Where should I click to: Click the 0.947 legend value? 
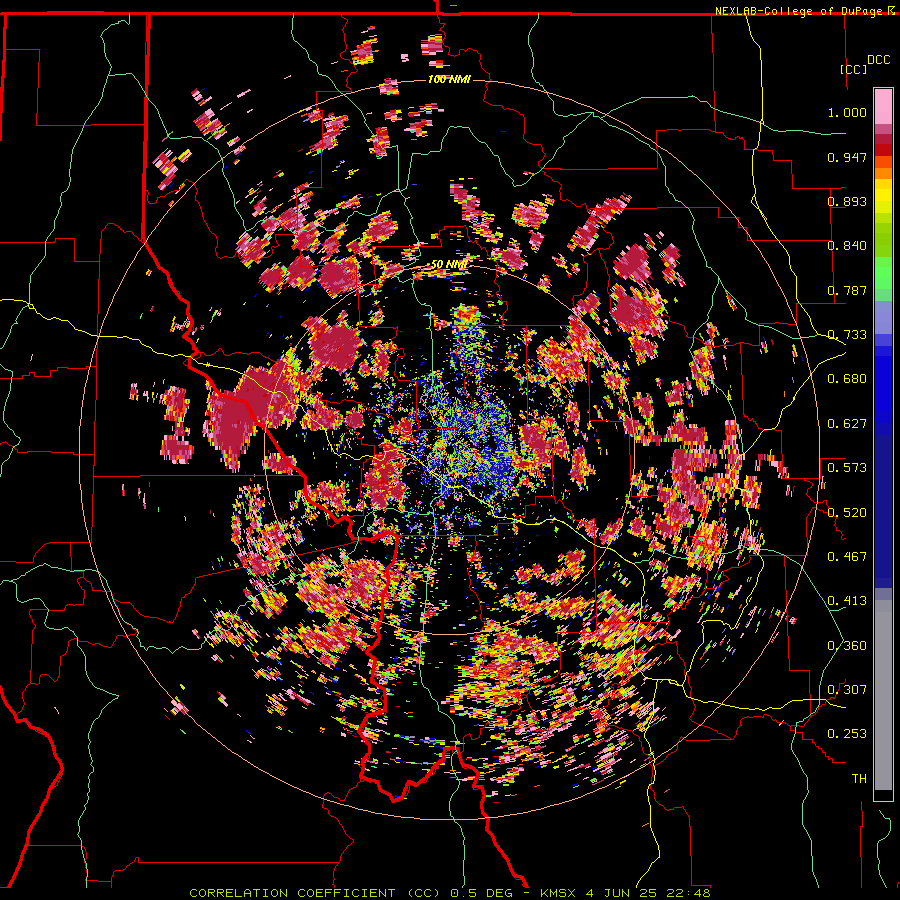click(847, 157)
